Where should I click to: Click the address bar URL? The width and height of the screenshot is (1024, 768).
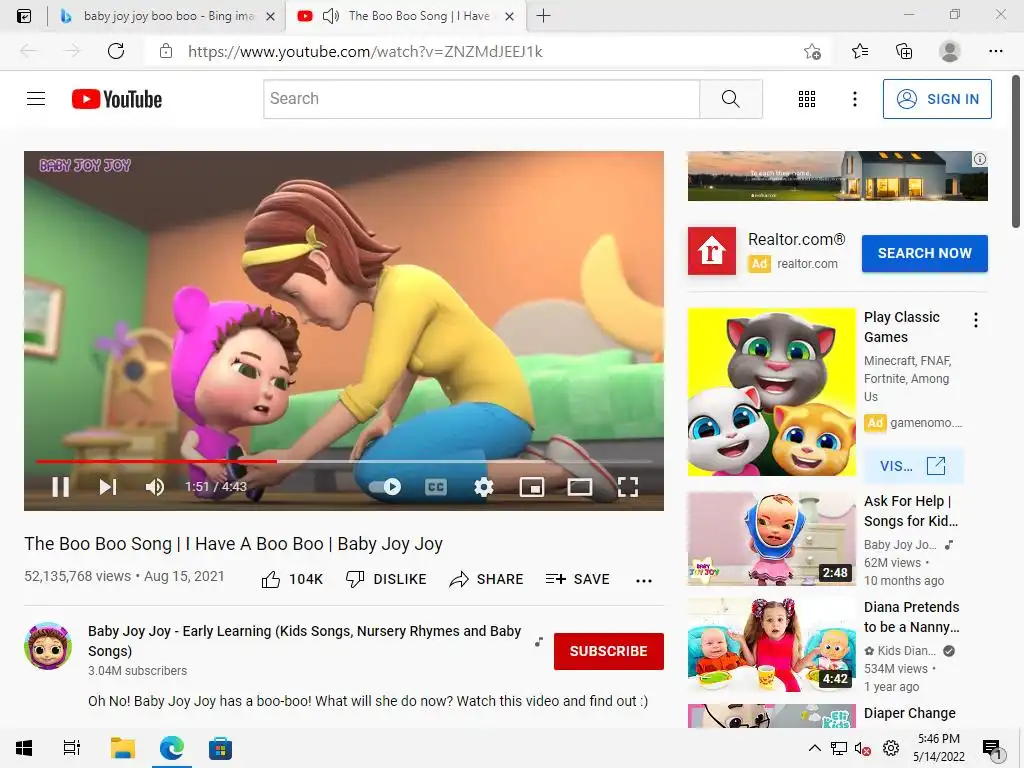[365, 52]
